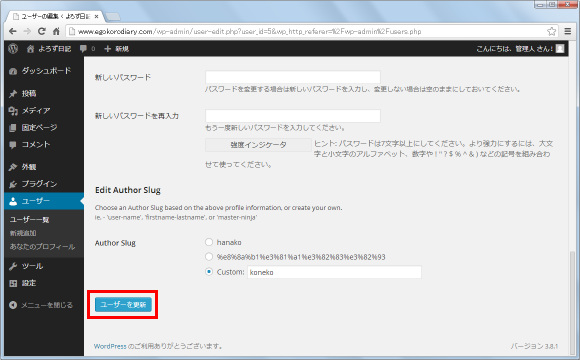Close the ユーザーの編集 browser tab

point(96,16)
